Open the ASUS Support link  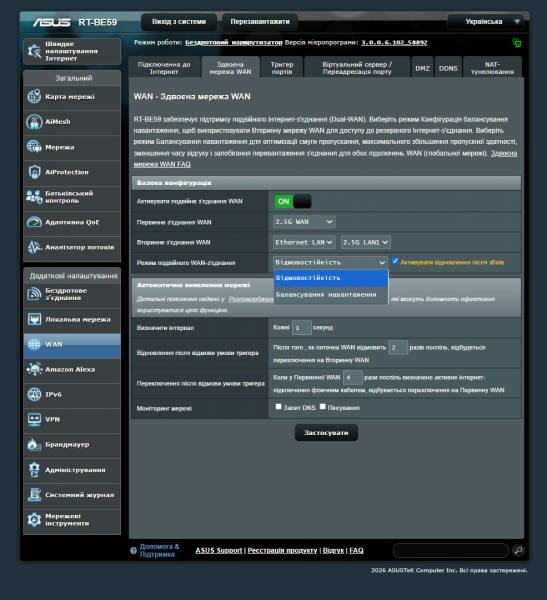219,550
